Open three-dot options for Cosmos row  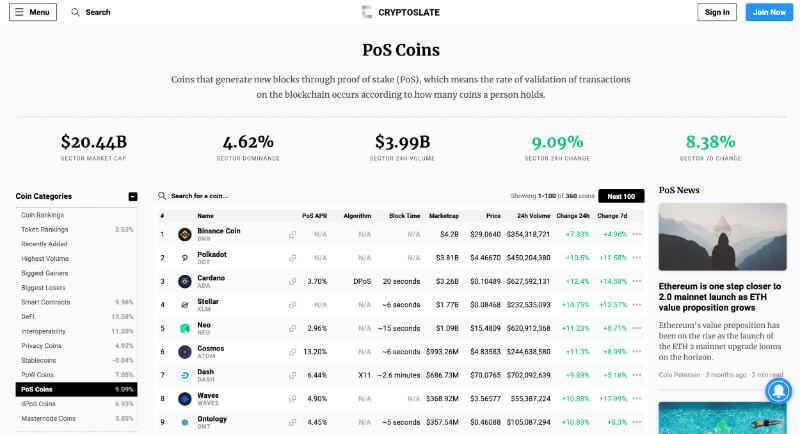tap(637, 351)
